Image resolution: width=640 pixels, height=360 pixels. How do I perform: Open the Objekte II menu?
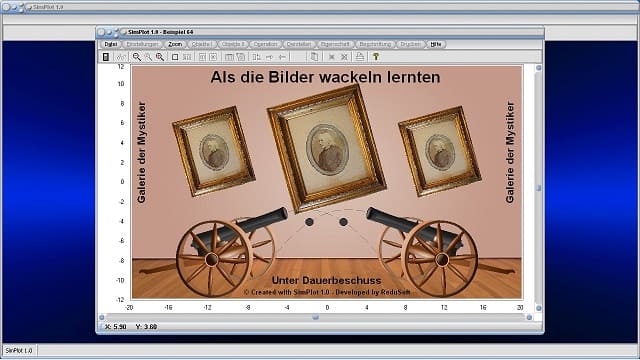click(x=233, y=44)
